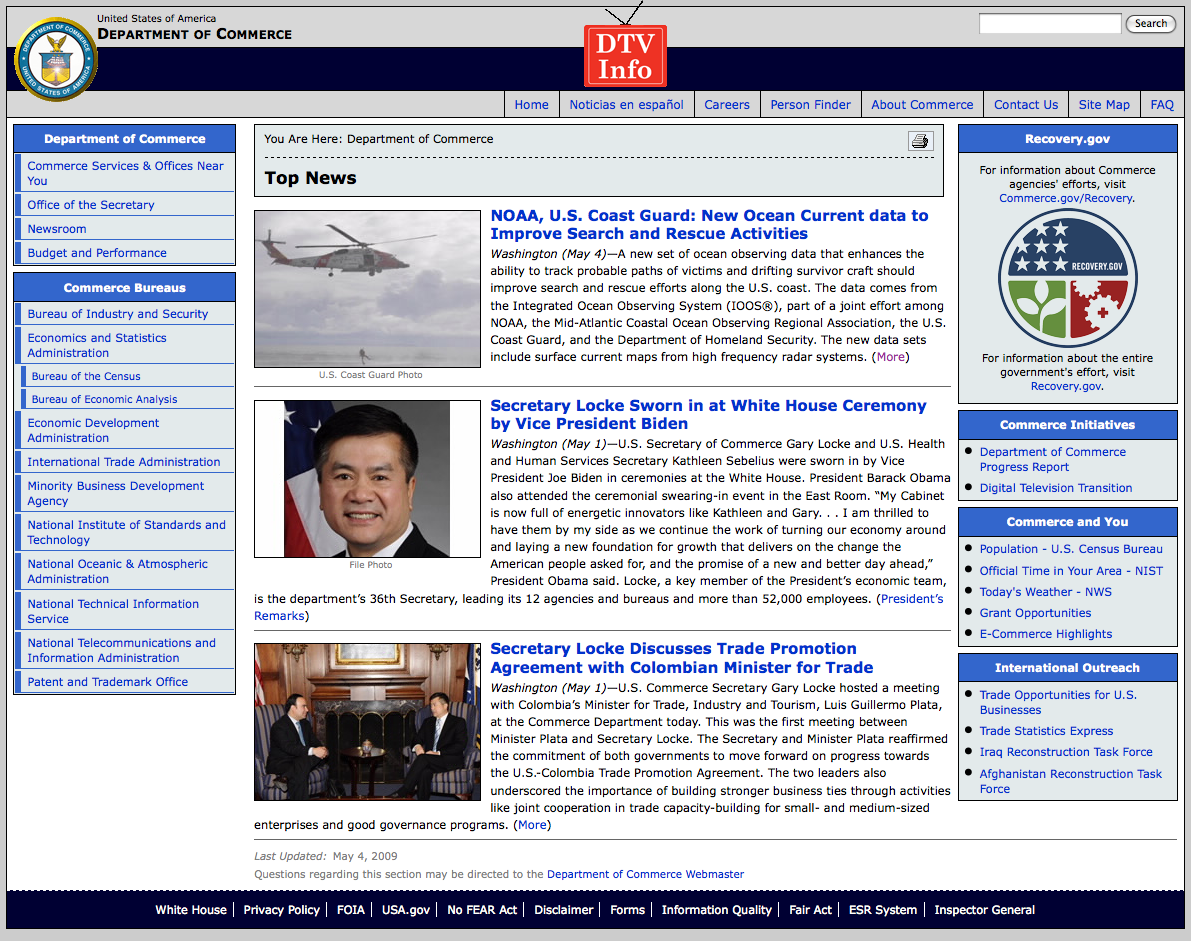Open Patent and Trademark Office link
Viewport: 1191px width, 941px height.
point(108,682)
